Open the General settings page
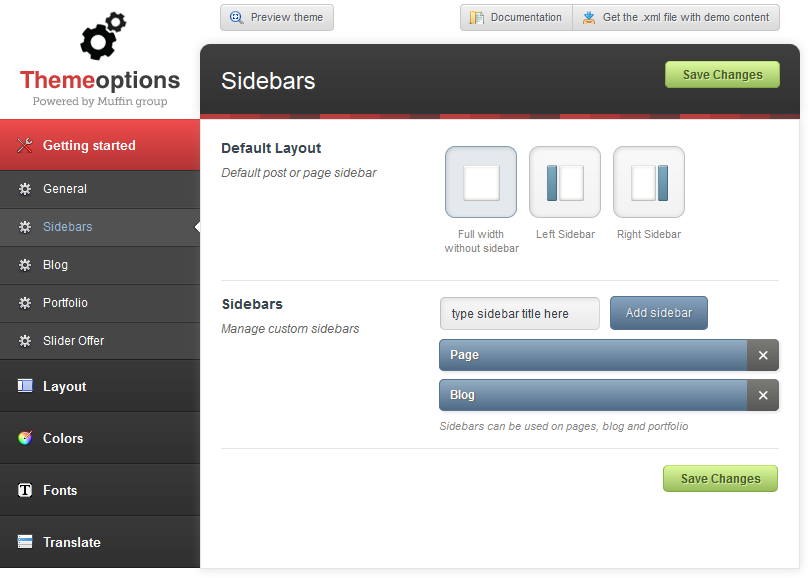The image size is (808, 578). coord(100,189)
